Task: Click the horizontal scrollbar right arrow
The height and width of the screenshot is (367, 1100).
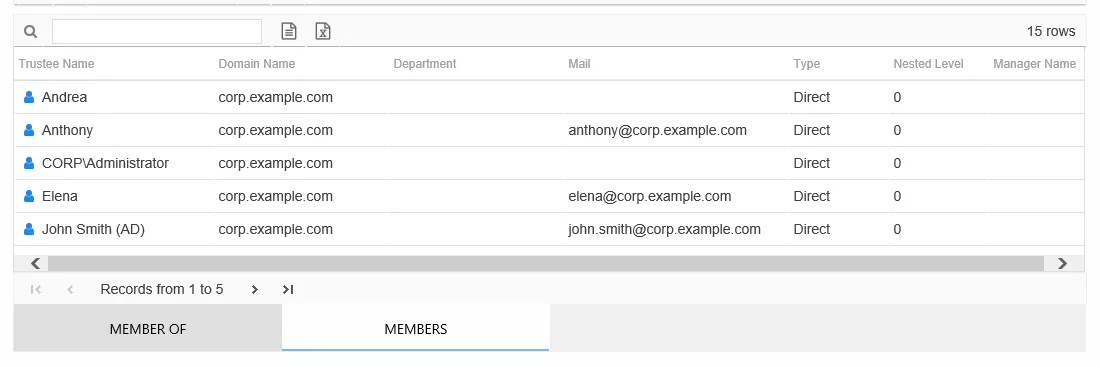Action: pyautogui.click(x=1063, y=263)
